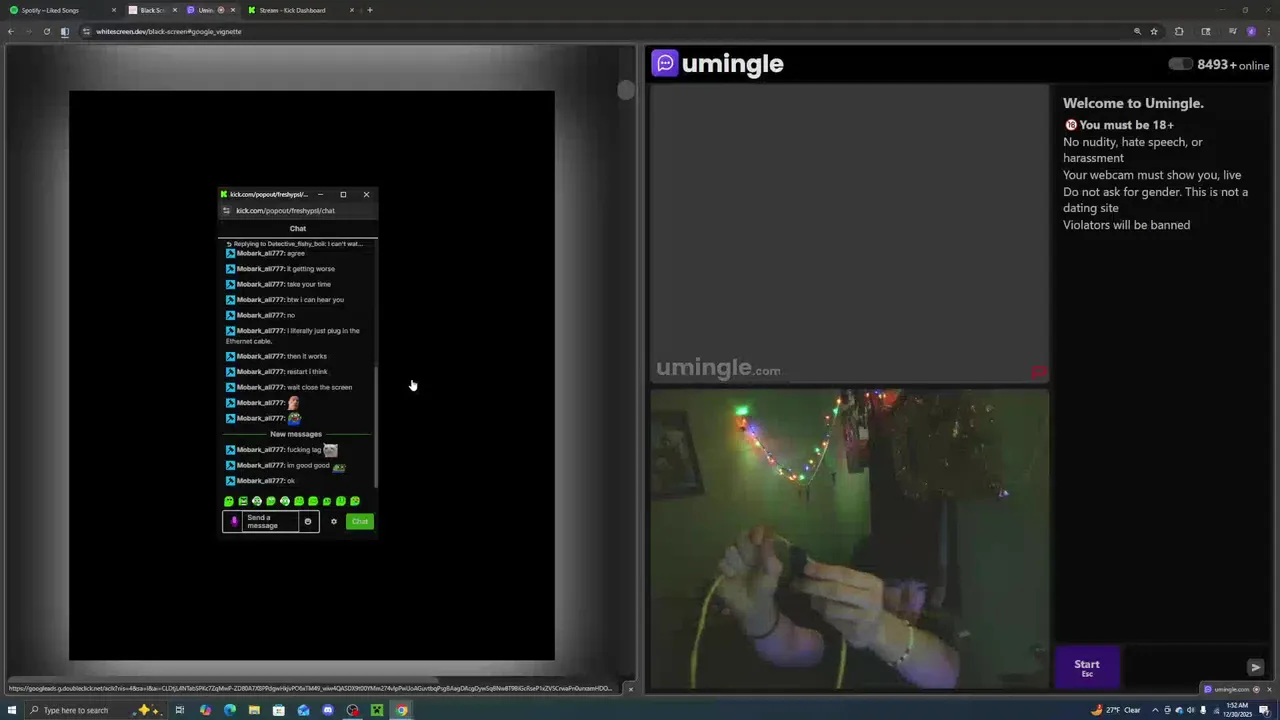Open Discord from the taskbar

328,710
